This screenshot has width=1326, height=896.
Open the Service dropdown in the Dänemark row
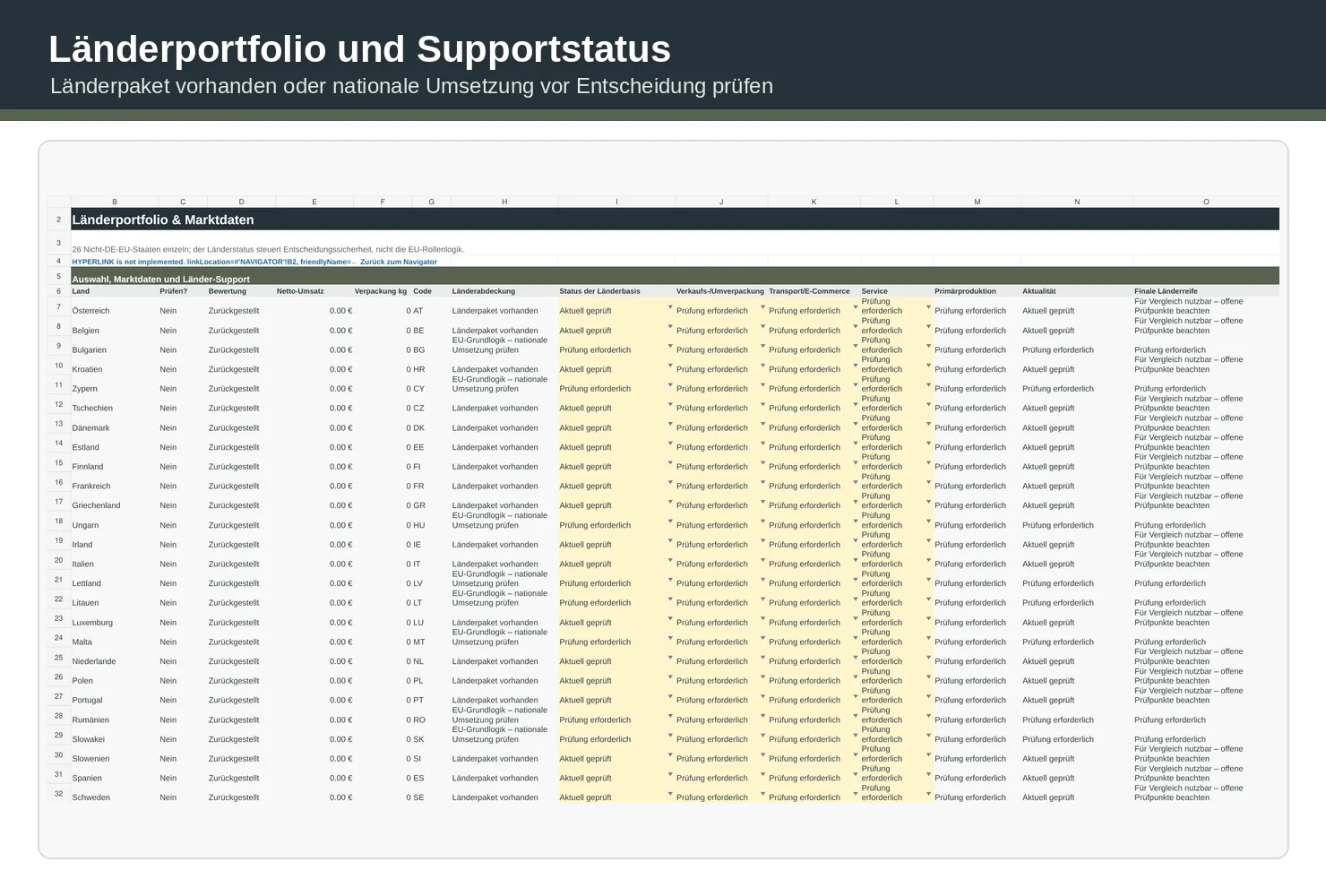[929, 425]
